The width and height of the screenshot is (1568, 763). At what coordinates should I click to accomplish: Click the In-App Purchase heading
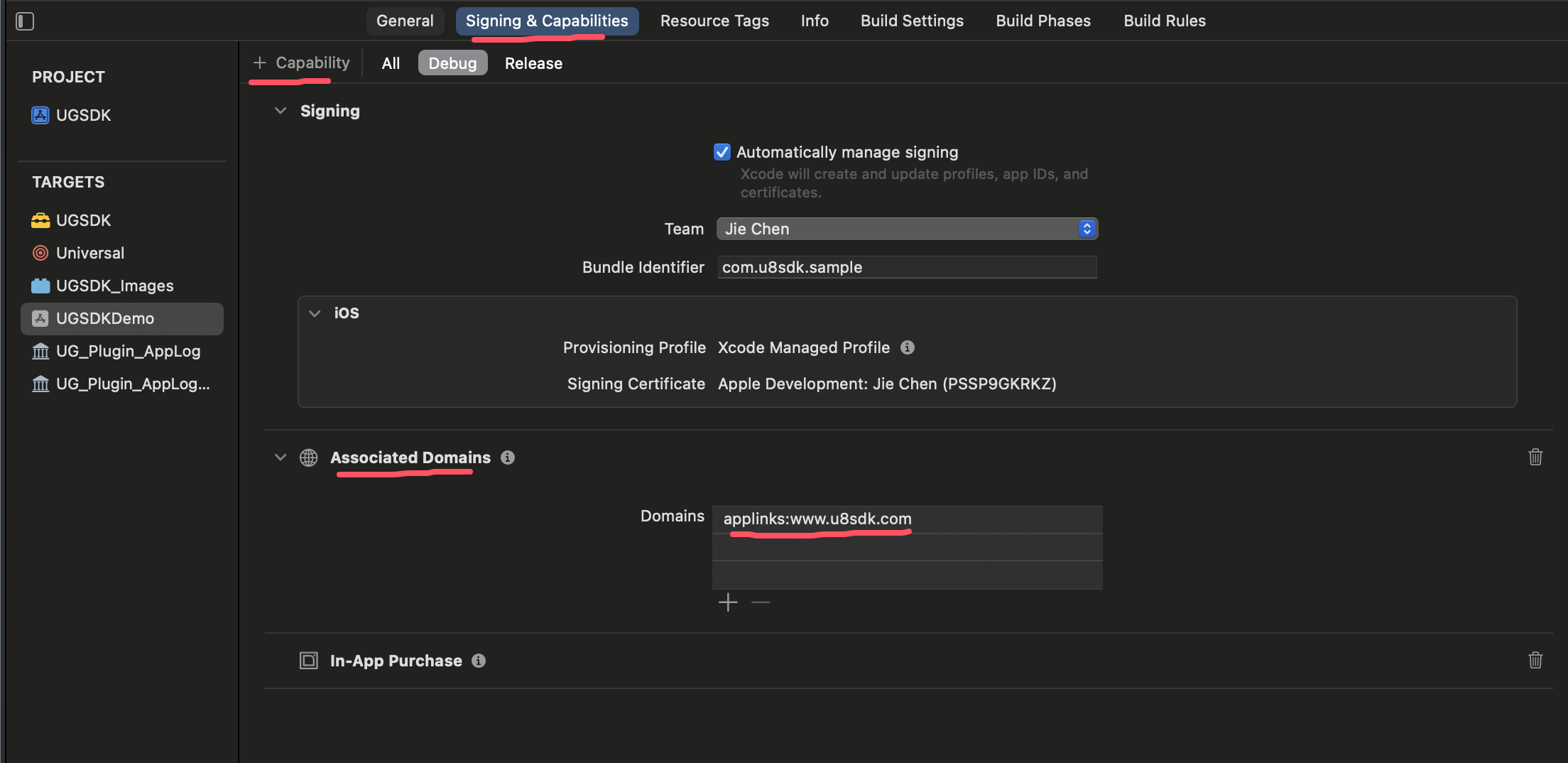(x=396, y=661)
